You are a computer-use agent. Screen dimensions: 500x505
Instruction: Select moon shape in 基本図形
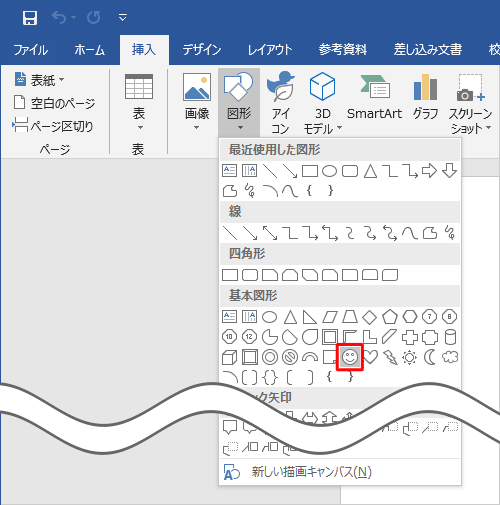[x=430, y=357]
